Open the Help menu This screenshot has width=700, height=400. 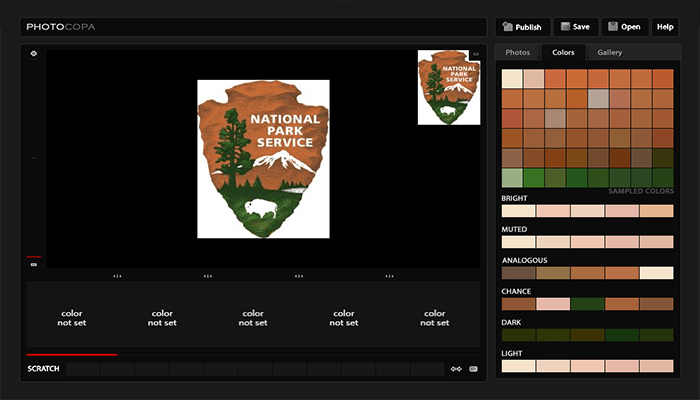[664, 27]
